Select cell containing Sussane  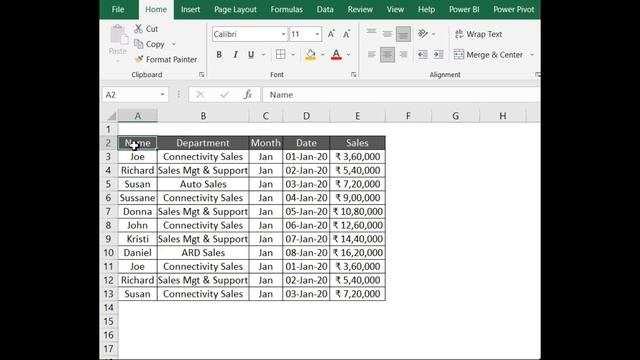pos(138,198)
